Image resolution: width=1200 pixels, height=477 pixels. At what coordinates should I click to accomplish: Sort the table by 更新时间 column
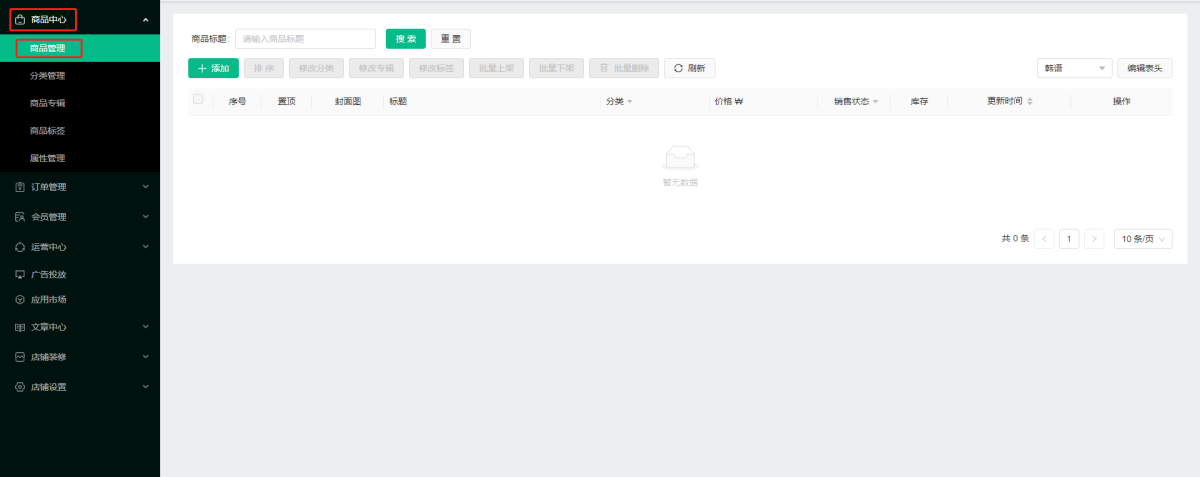click(1030, 101)
